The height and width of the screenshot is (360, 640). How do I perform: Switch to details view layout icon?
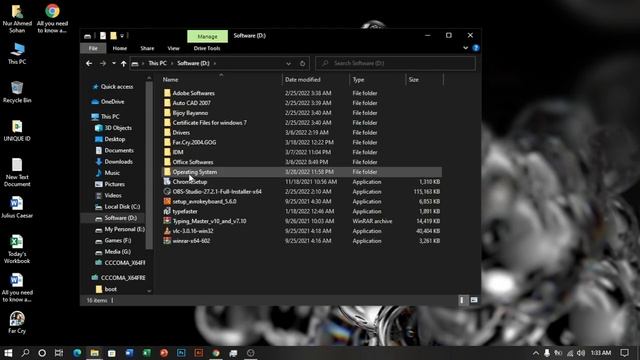[462, 300]
